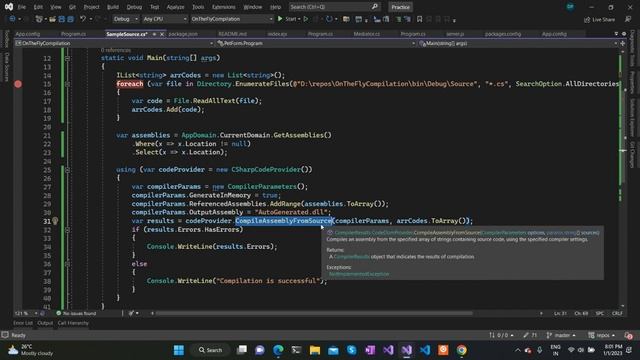Open the PetForm.Program type navigation dropdown
Screen dimensions: 640x360
pyautogui.click(x=316, y=43)
